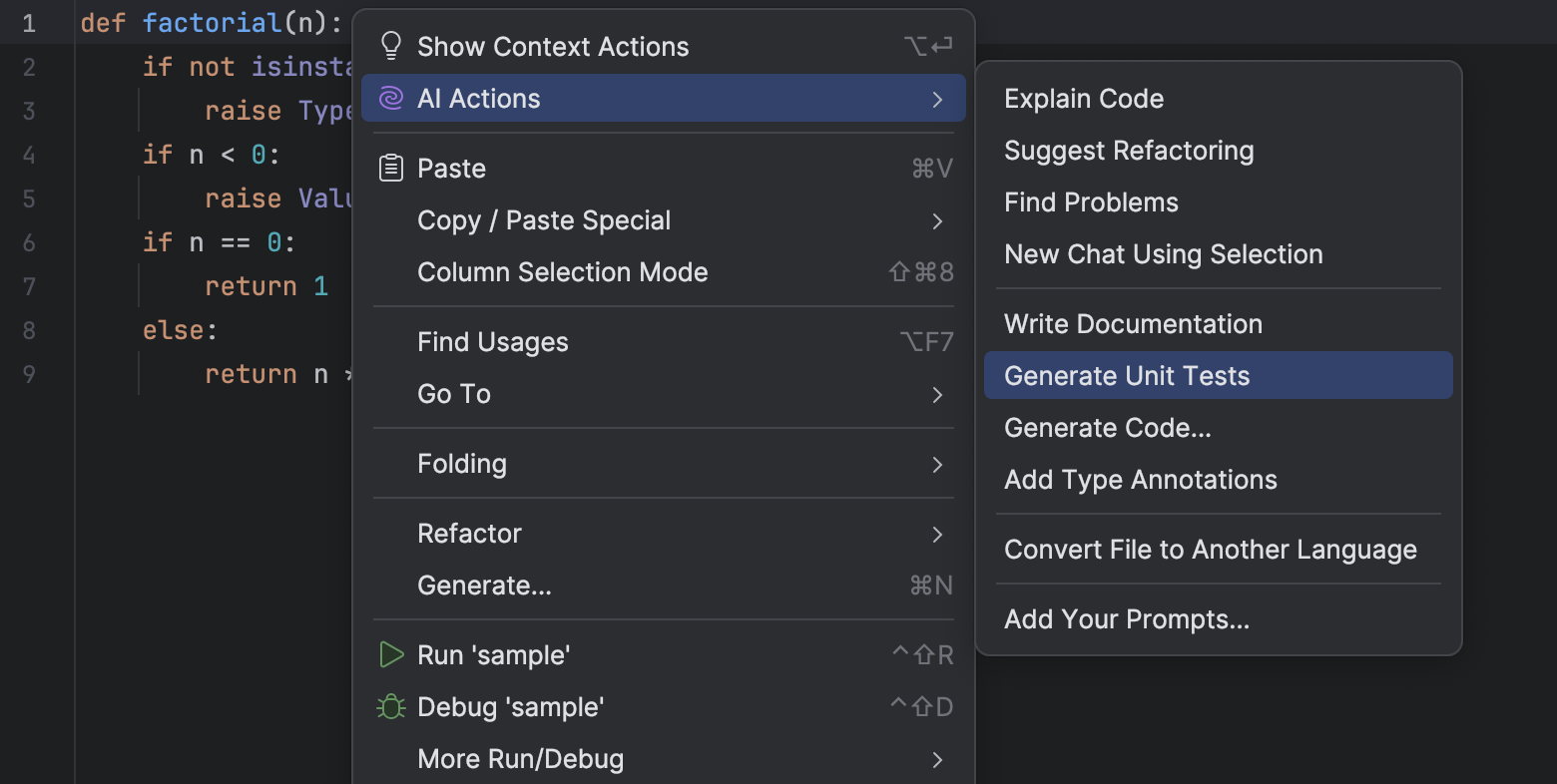The height and width of the screenshot is (784, 1557).
Task: Expand the Copy / Paste Special submenu arrow
Action: tap(937, 220)
